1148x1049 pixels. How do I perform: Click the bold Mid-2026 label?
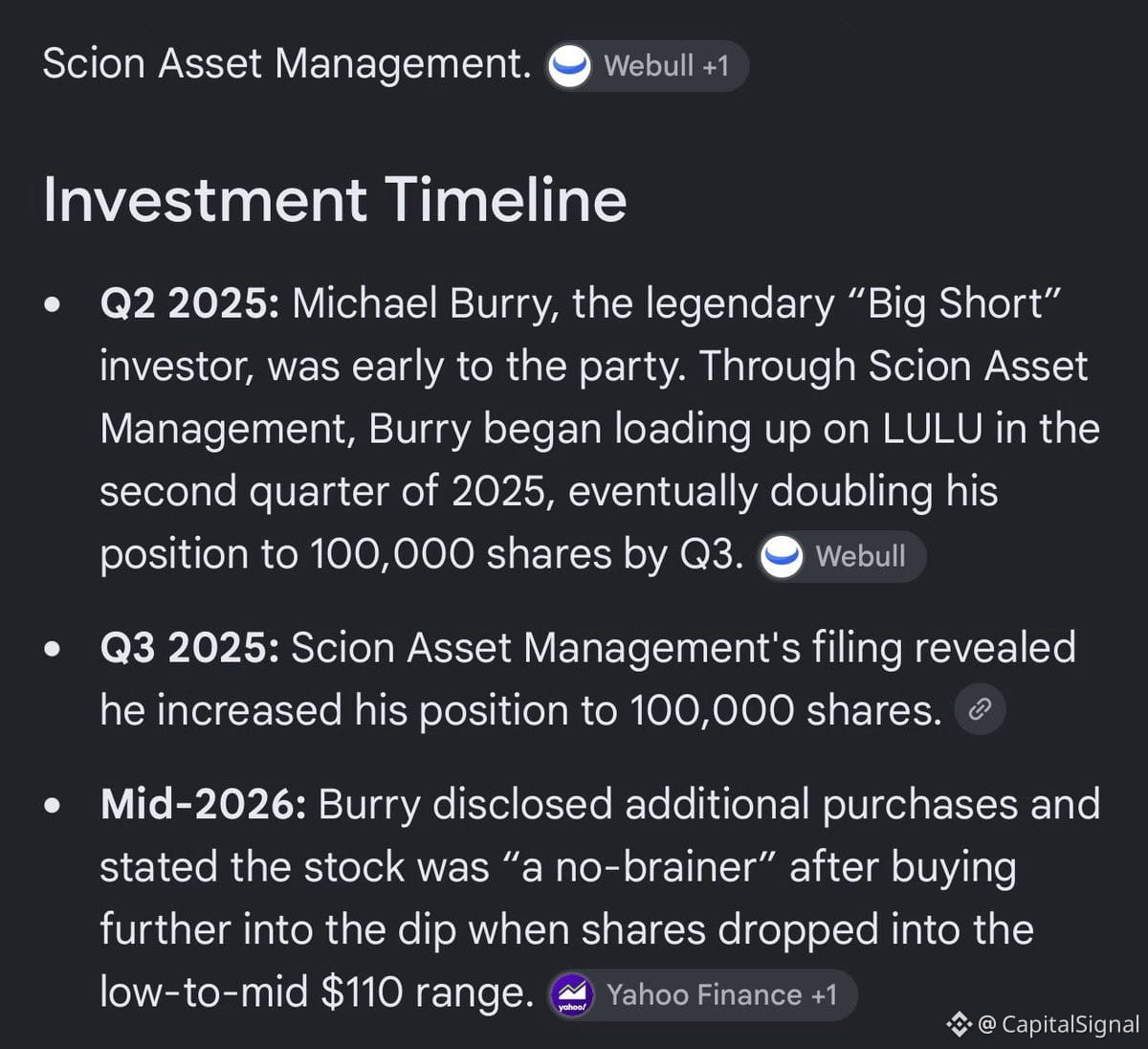click(x=204, y=805)
